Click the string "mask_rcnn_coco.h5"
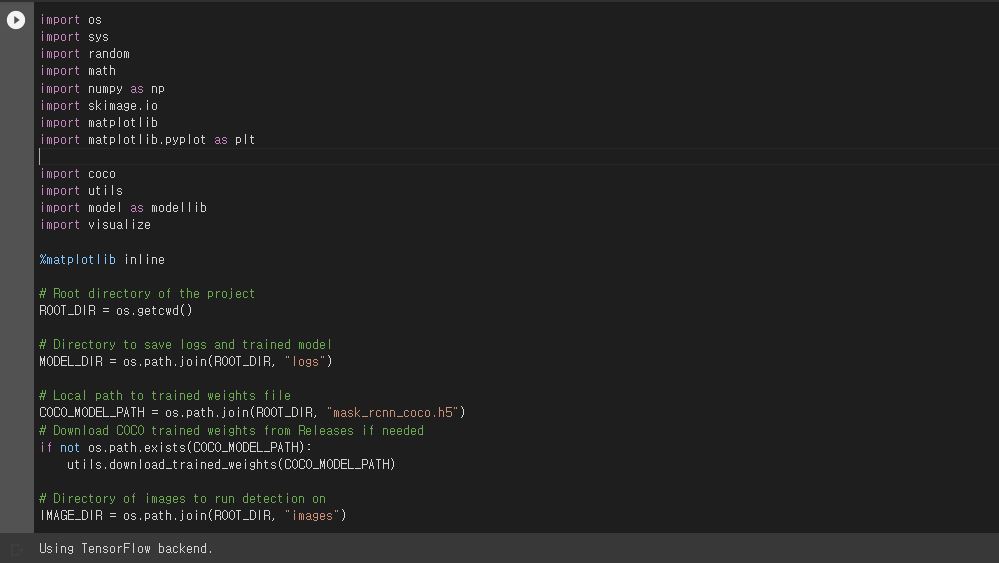Screen dimensions: 999x563 [x=392, y=413]
